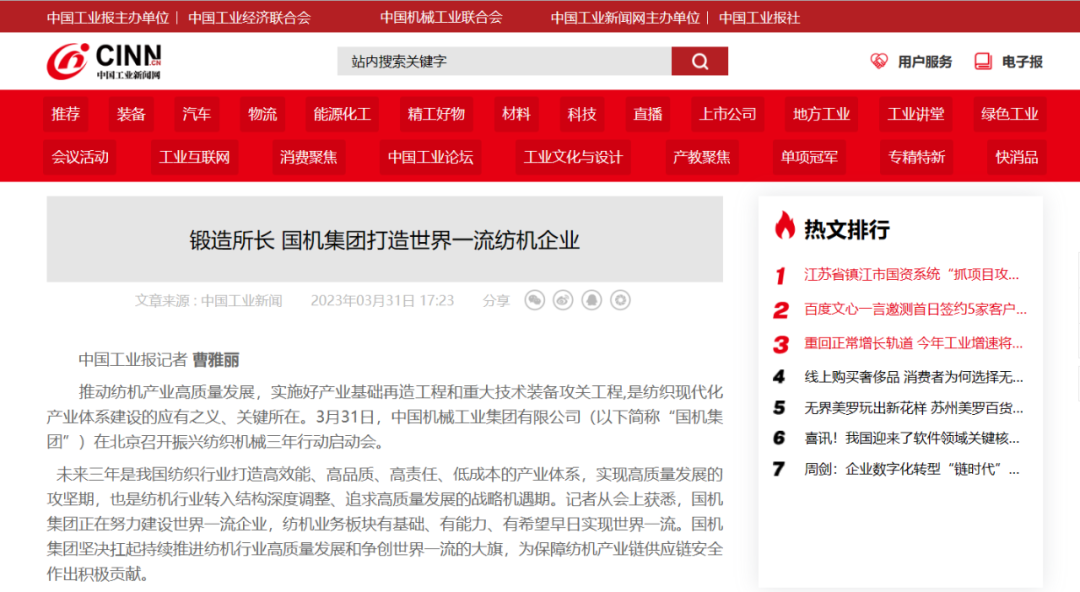Image resolution: width=1080 pixels, height=592 pixels.
Task: Click the 中国工业新闻网主办单位 label in the top bar
Action: tap(625, 18)
